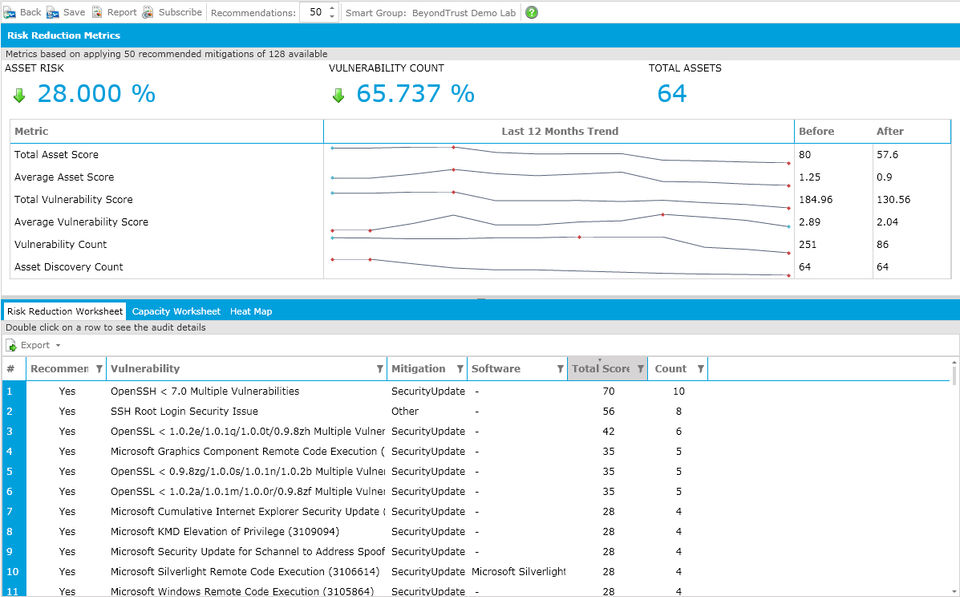Screen dimensions: 960x597
Task: Click the Report button label
Action: (122, 12)
